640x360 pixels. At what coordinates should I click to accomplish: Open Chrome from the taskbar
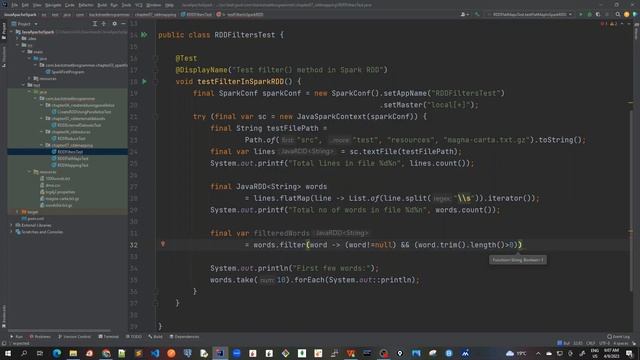[106, 353]
